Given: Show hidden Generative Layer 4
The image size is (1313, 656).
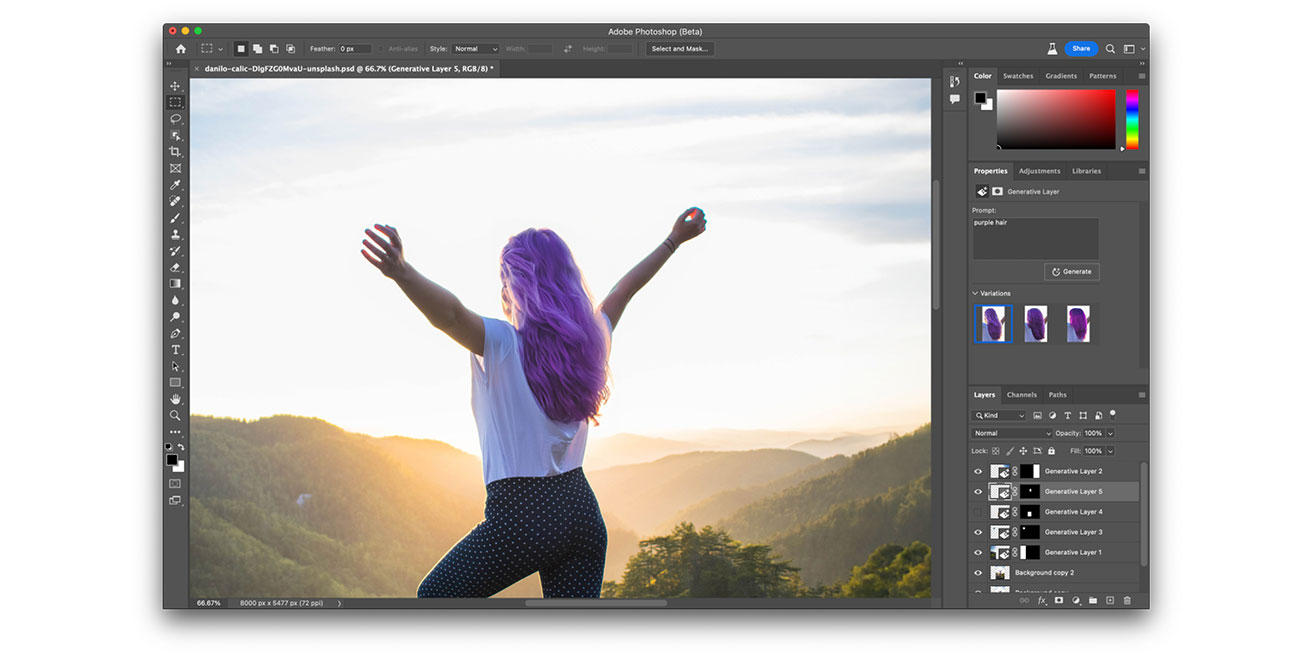Looking at the screenshot, I should (978, 511).
